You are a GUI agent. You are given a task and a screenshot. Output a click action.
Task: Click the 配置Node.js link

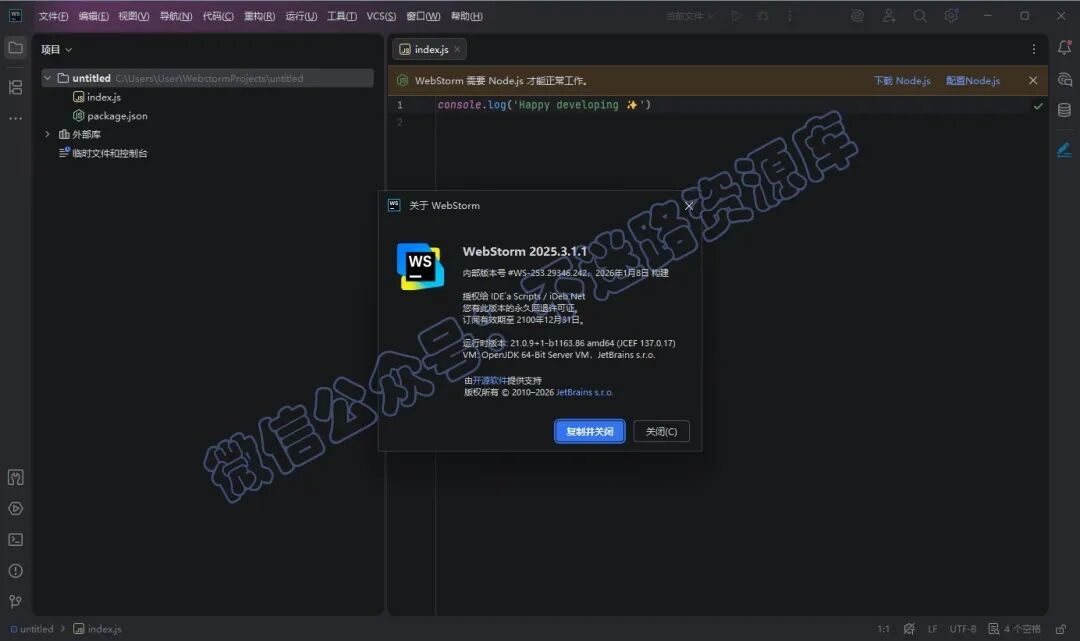point(973,81)
